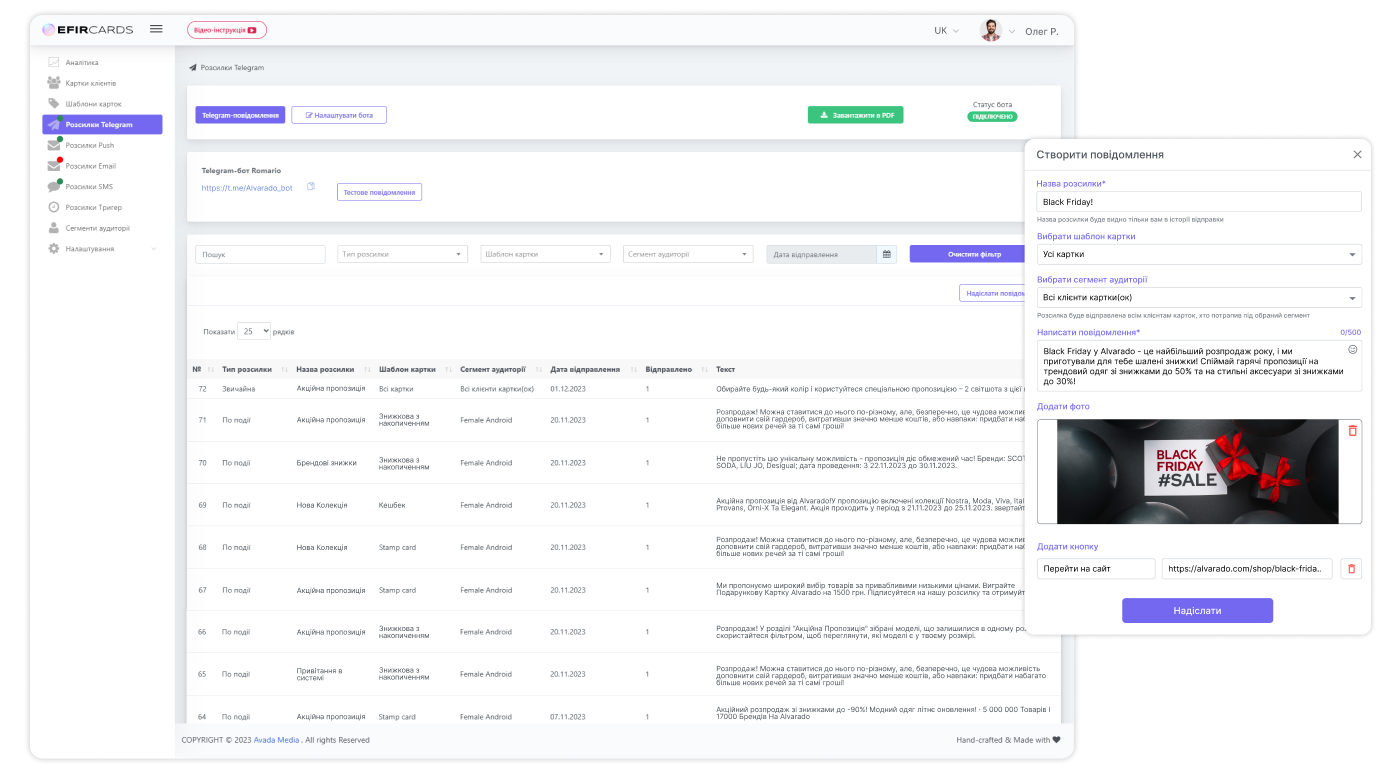
Task: Open the video instruction YouTube button
Action: click(227, 30)
